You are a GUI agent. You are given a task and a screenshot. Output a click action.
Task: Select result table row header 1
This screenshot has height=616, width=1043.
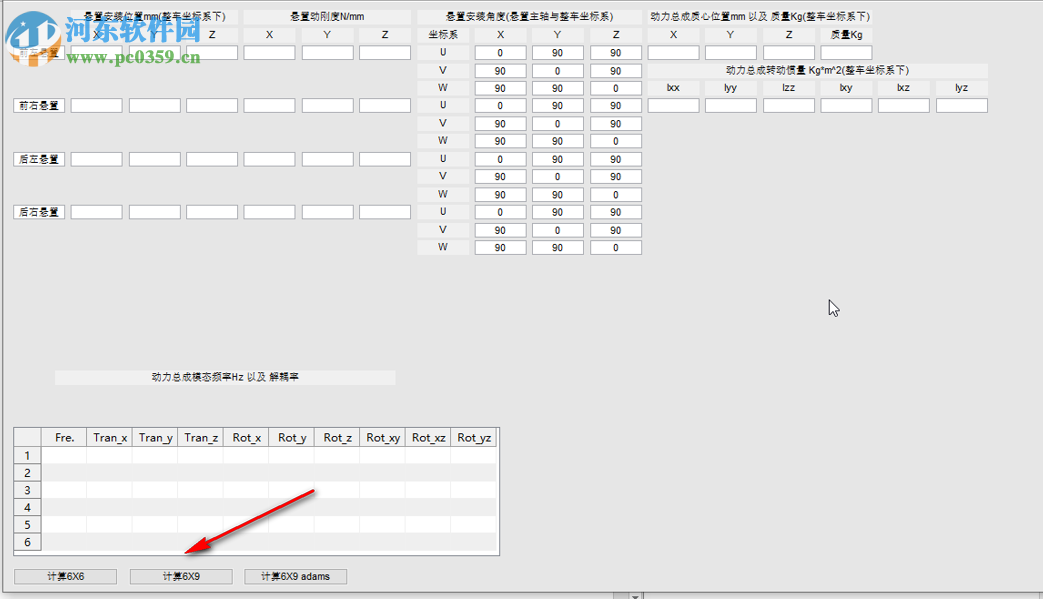(27, 455)
